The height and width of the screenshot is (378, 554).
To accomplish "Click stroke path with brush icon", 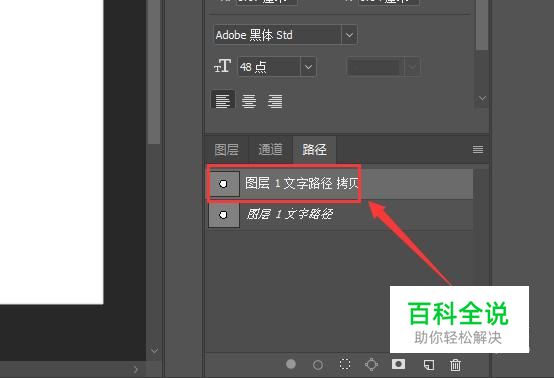I will [x=318, y=365].
